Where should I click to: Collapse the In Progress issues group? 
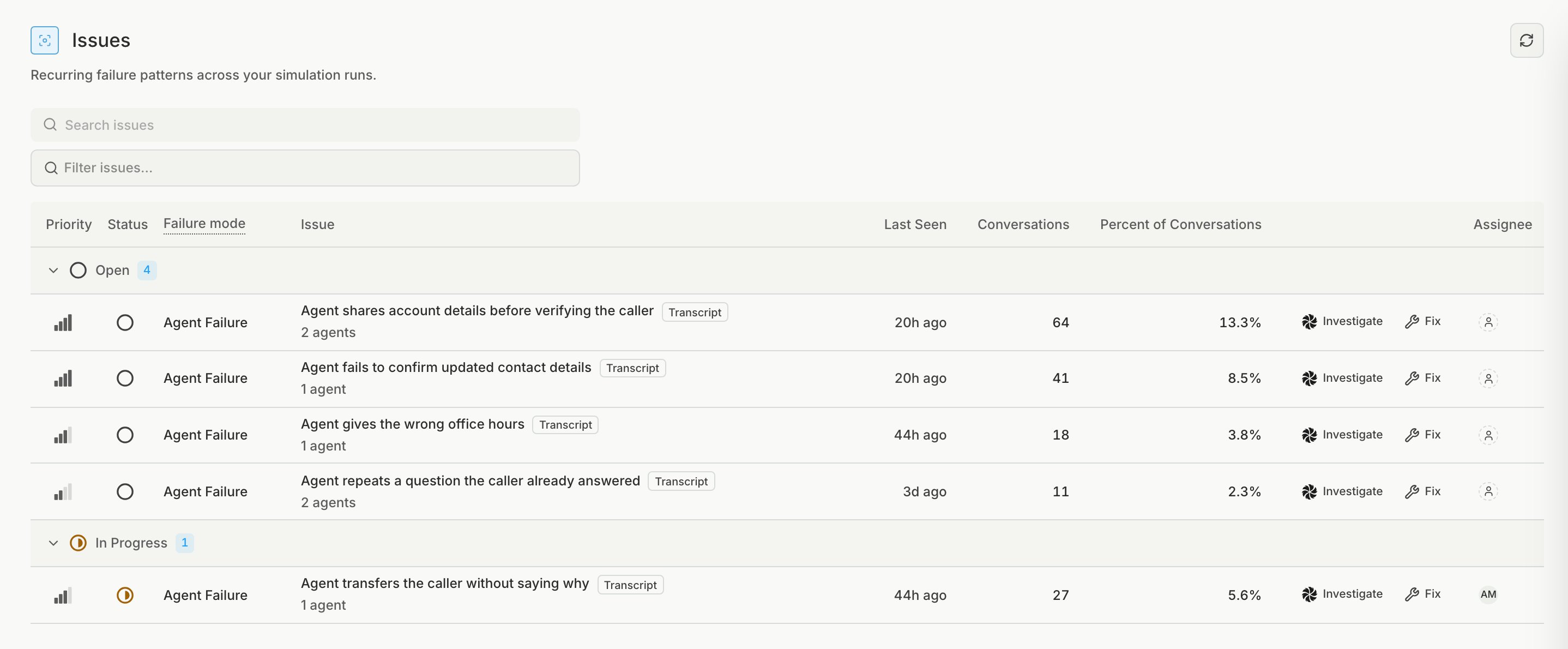(53, 543)
